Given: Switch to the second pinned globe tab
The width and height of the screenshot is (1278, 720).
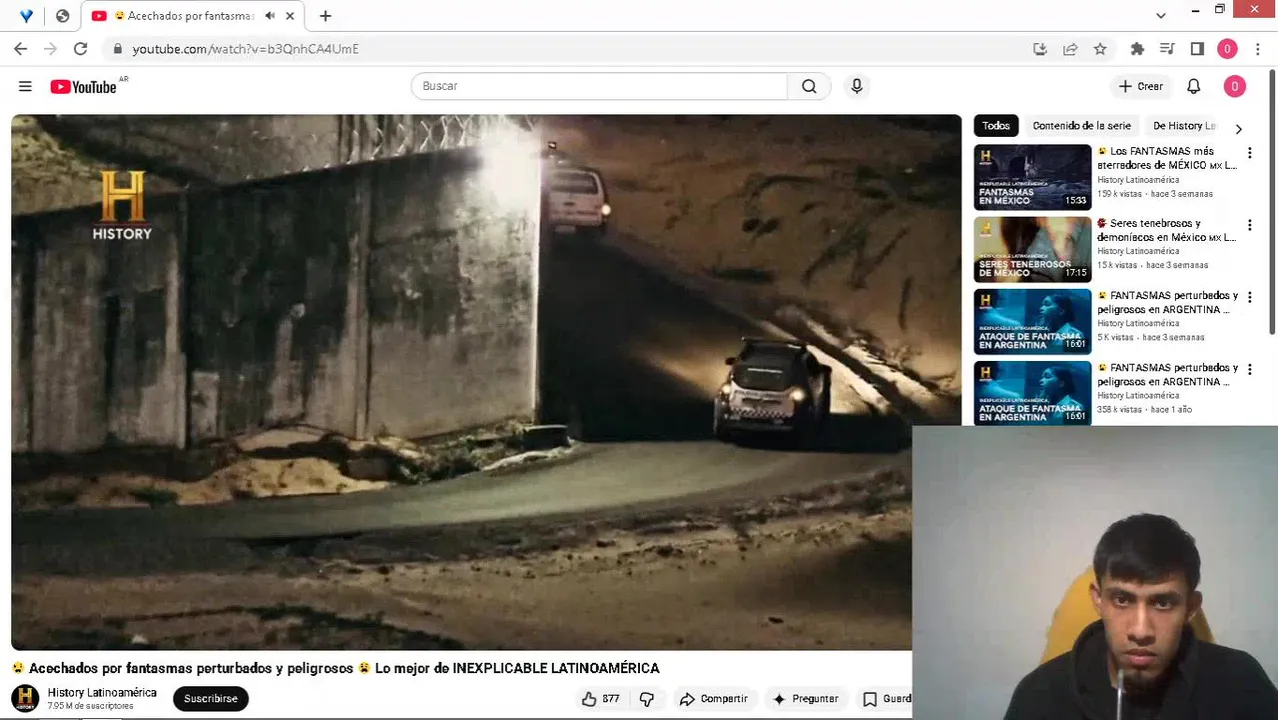Looking at the screenshot, I should click(62, 16).
